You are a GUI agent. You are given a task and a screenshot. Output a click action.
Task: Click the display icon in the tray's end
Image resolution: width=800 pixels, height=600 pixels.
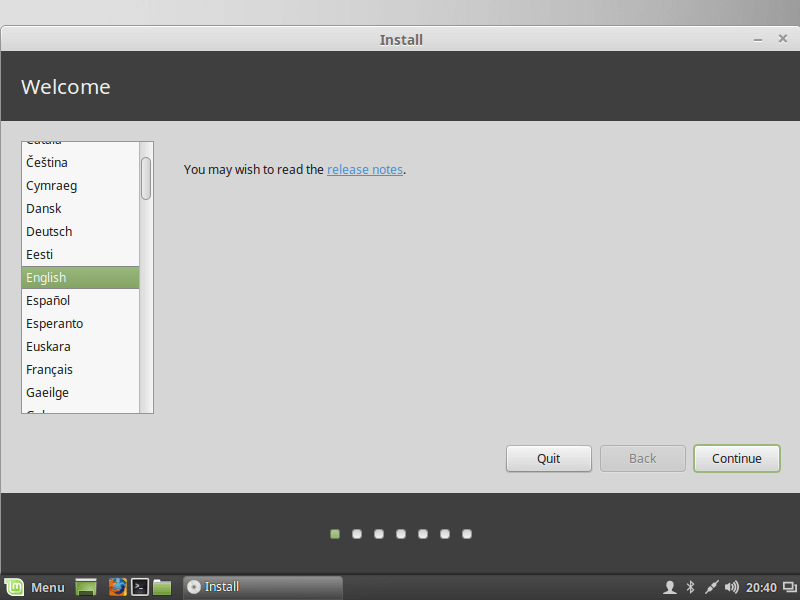click(790, 588)
